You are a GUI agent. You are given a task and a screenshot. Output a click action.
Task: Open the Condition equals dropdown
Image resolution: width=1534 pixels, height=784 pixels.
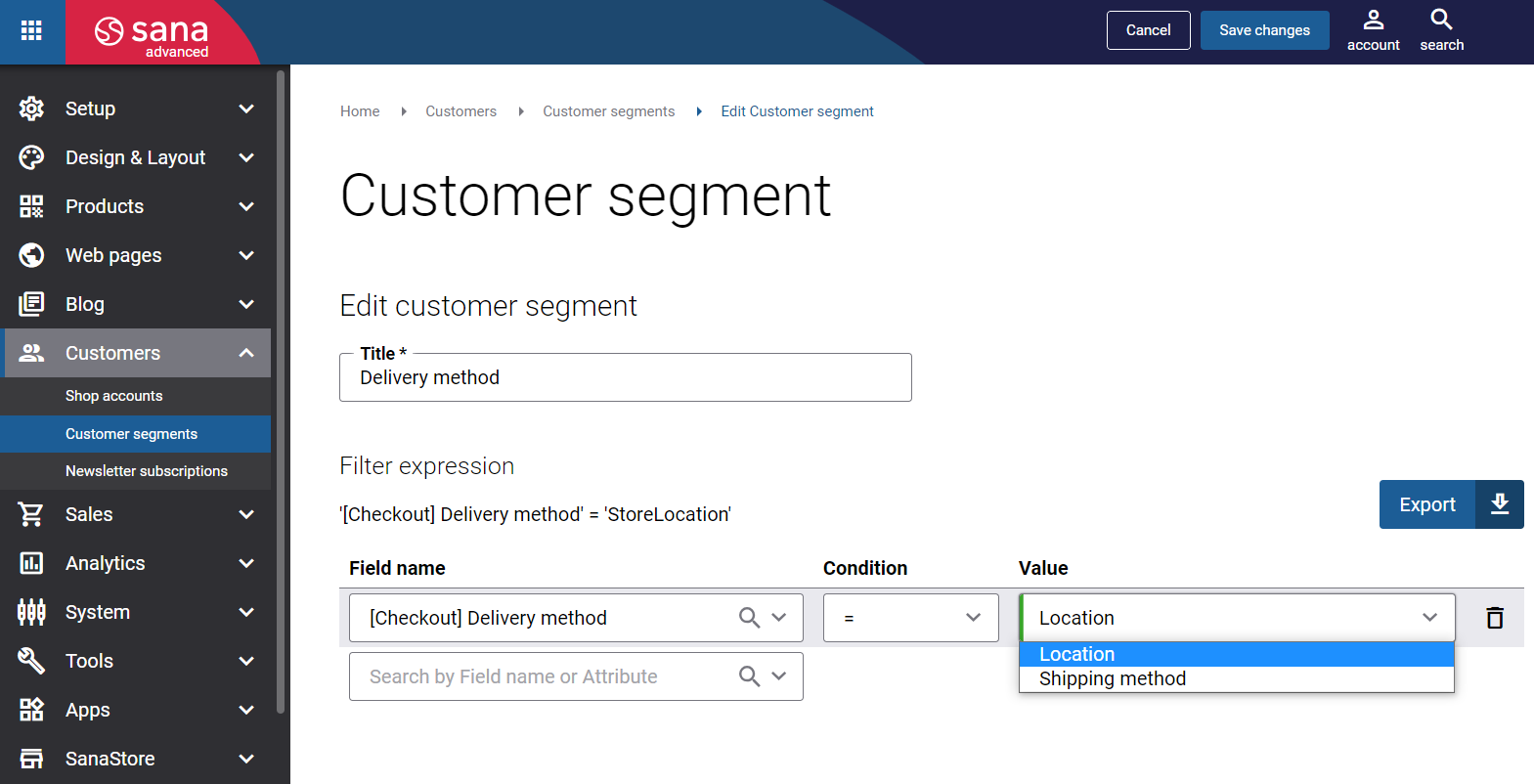[910, 618]
